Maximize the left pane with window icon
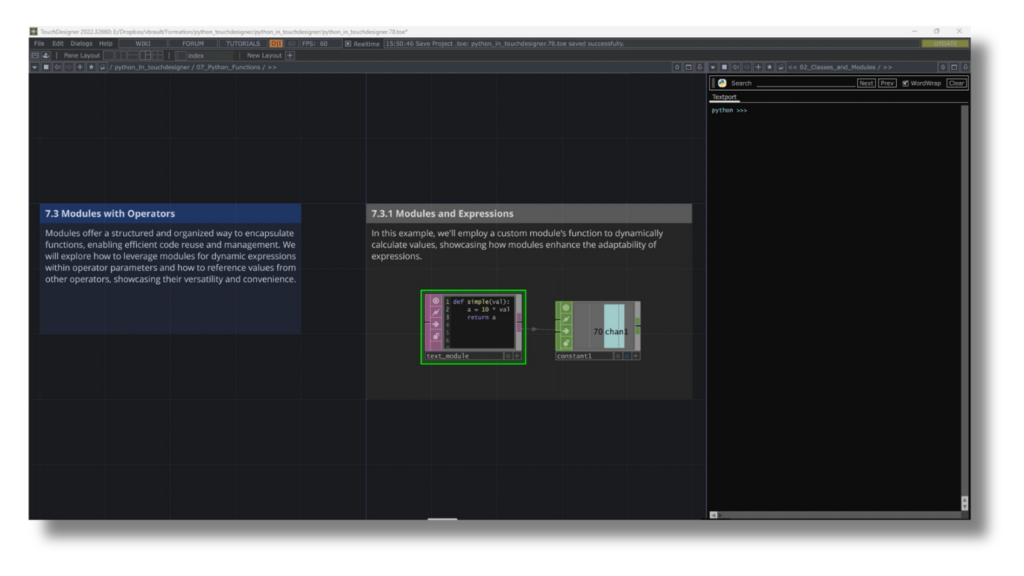Viewport: 1024px width, 576px height. tap(688, 67)
